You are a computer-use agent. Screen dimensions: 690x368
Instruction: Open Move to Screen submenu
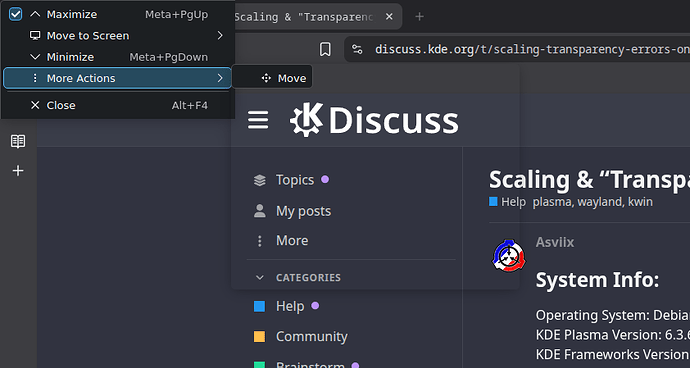point(117,36)
